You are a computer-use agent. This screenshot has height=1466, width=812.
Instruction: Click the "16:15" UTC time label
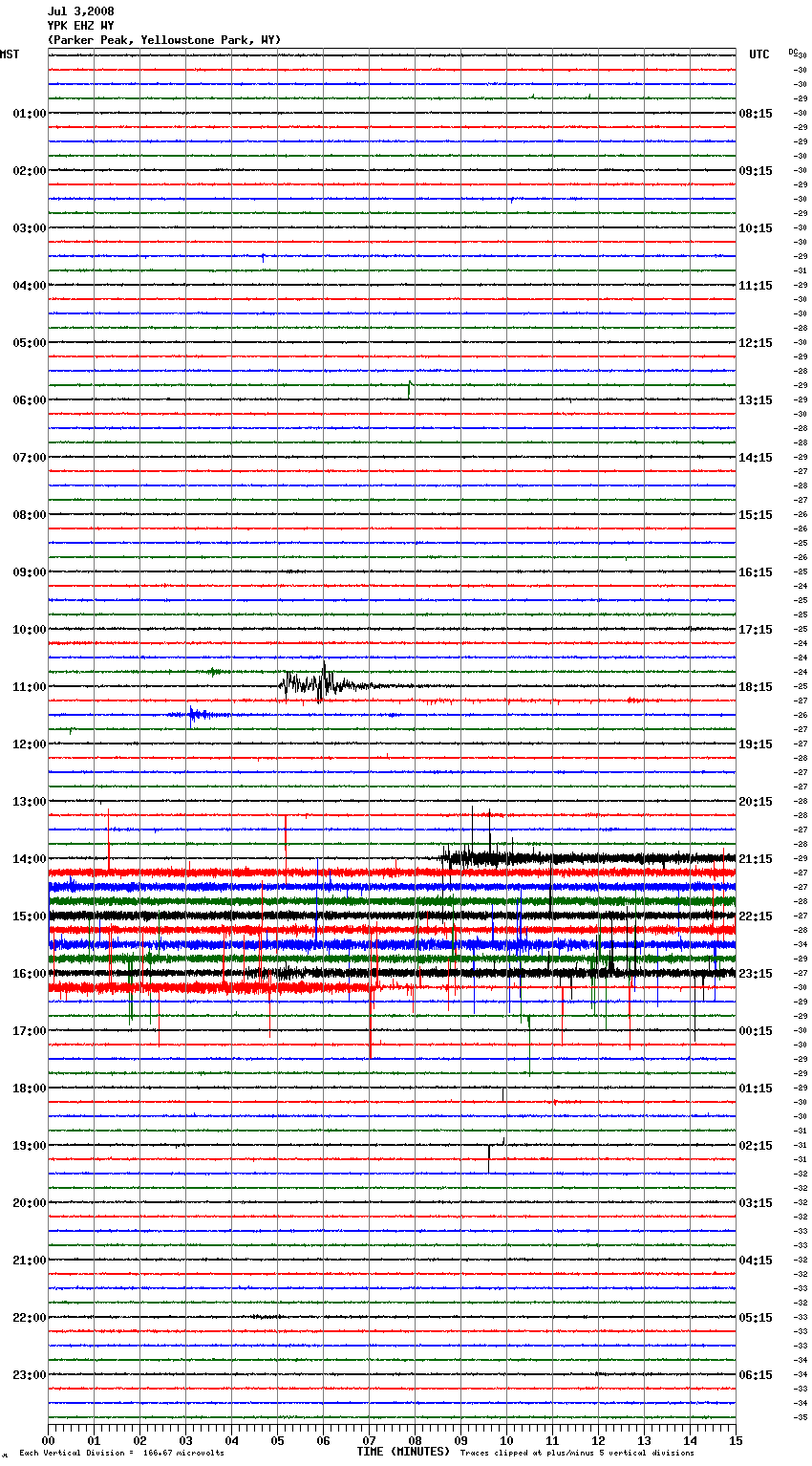pyautogui.click(x=756, y=572)
